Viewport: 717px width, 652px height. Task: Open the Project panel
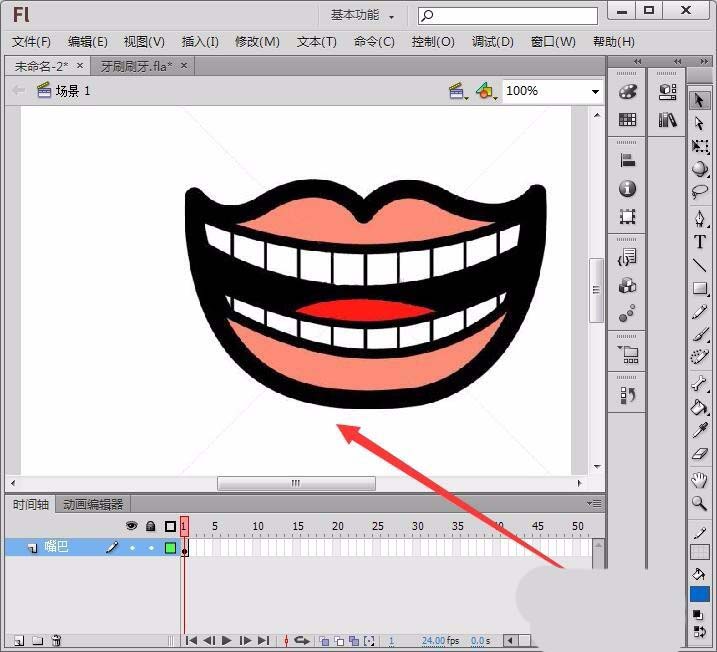coord(628,354)
